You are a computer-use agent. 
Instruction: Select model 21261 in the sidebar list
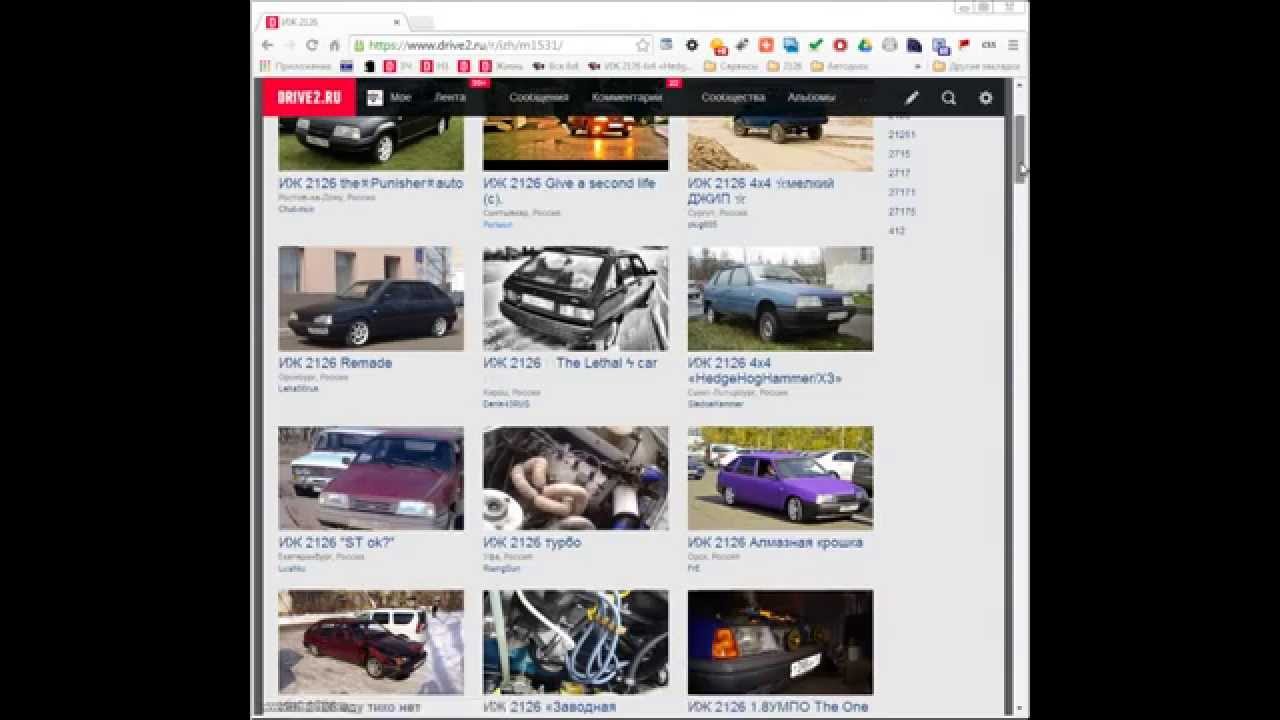pyautogui.click(x=902, y=134)
